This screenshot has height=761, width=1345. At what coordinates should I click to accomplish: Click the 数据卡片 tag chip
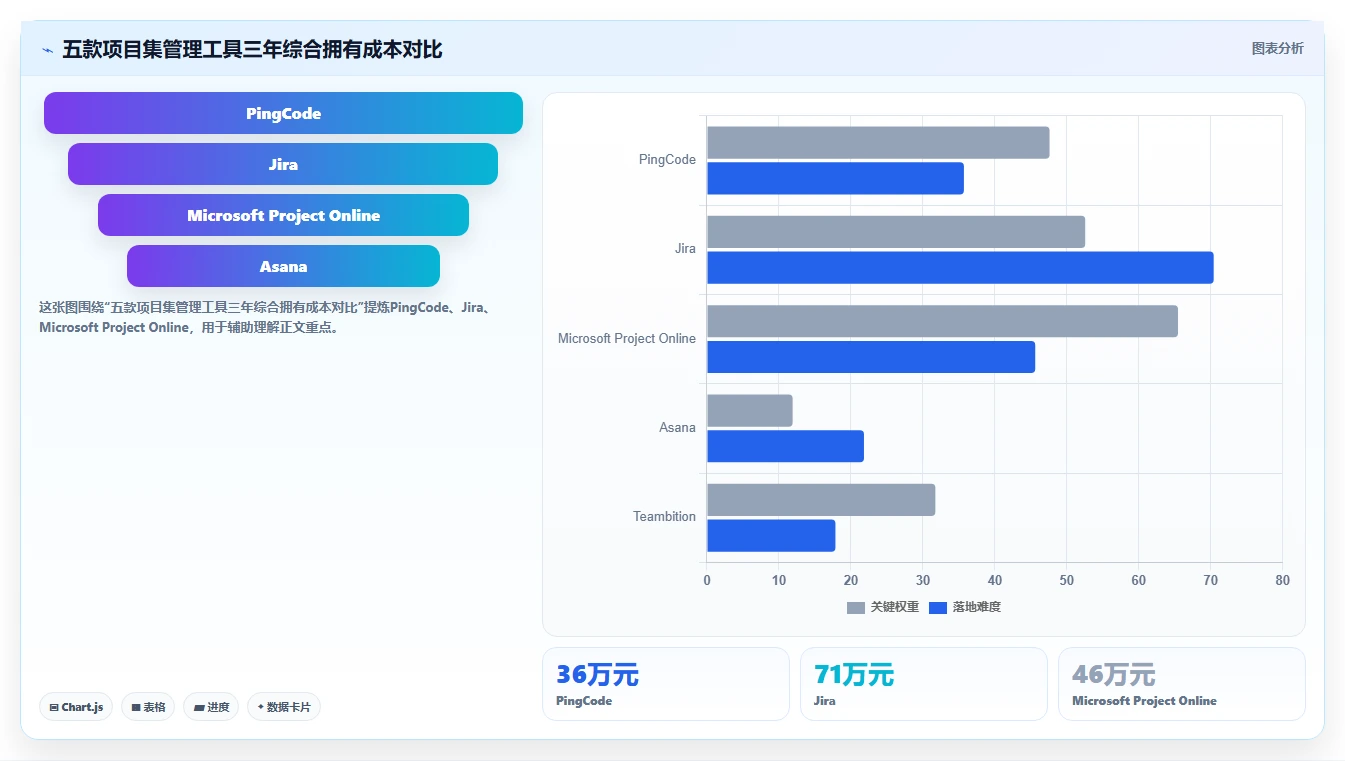(284, 707)
